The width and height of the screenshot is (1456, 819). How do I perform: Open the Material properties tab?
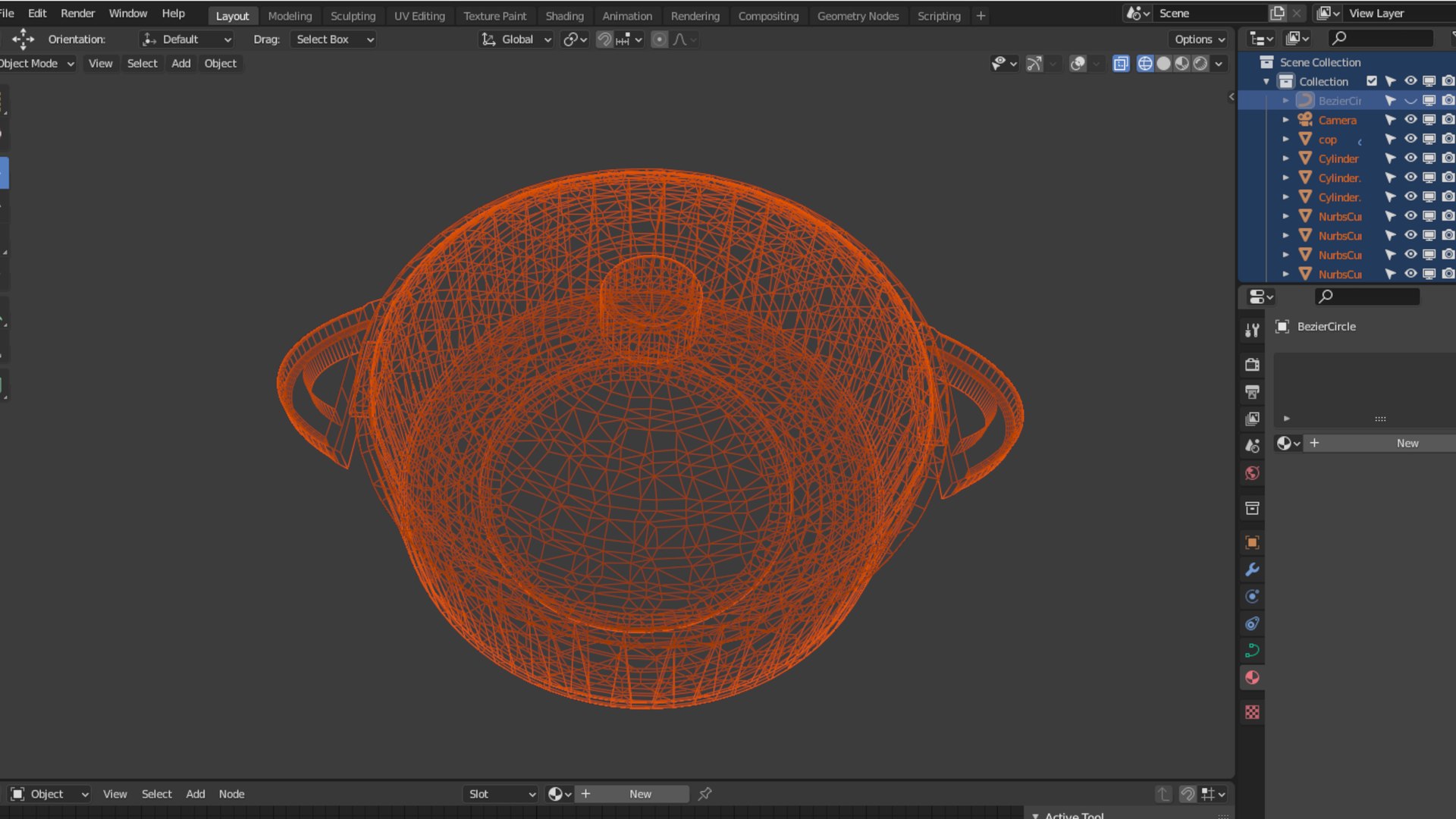coord(1252,677)
